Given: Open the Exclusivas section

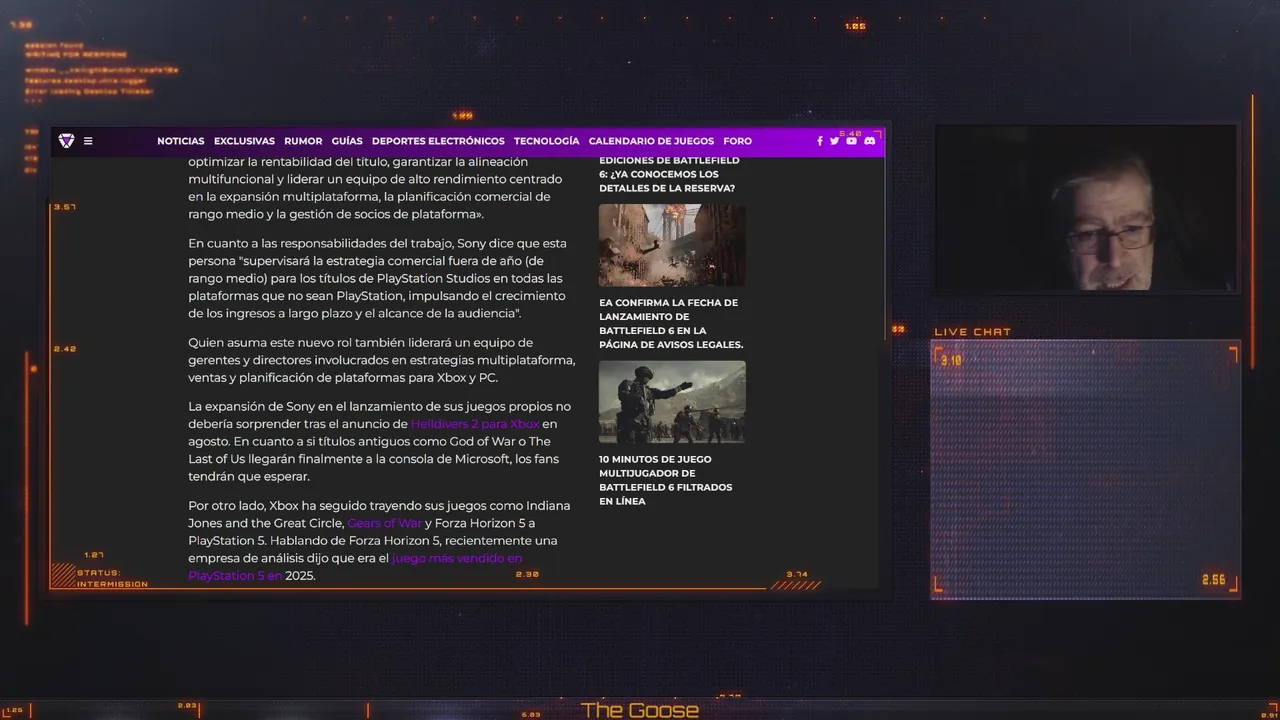Looking at the screenshot, I should [x=244, y=141].
